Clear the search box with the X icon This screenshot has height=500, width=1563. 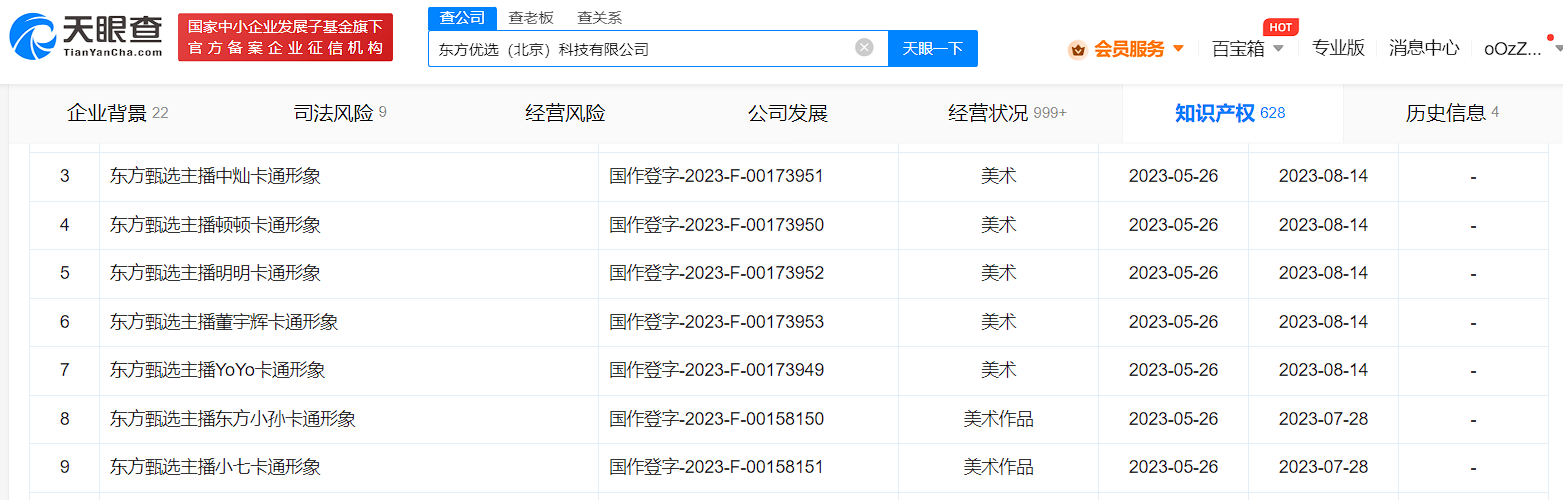tap(864, 47)
